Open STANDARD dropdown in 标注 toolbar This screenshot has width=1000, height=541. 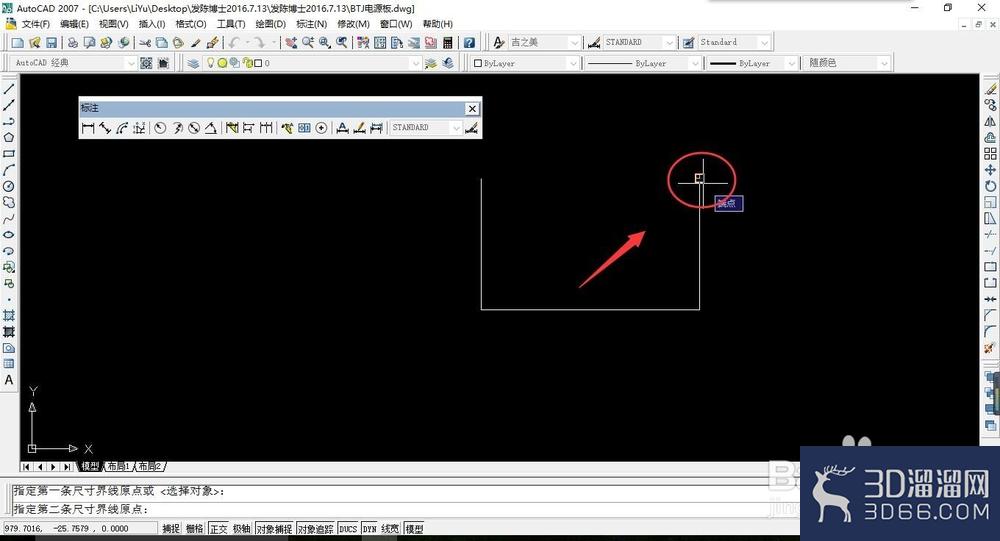(456, 128)
